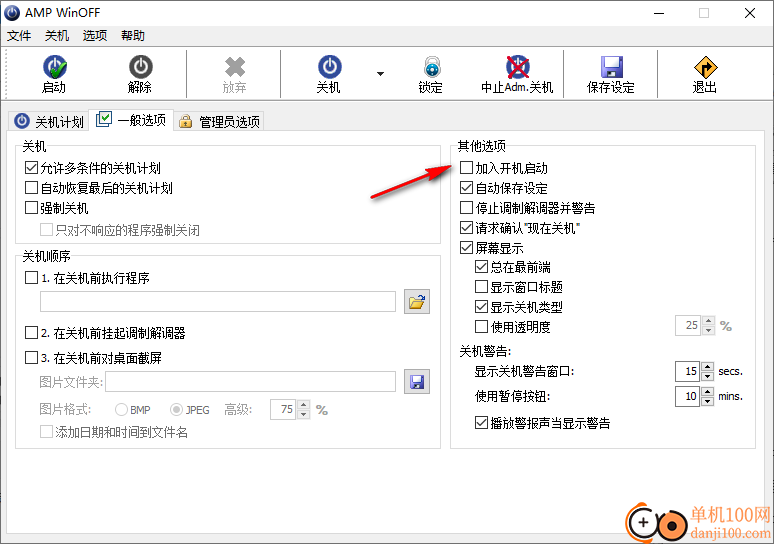Toggle 请求确认"现在关机" checkbox

point(466,228)
